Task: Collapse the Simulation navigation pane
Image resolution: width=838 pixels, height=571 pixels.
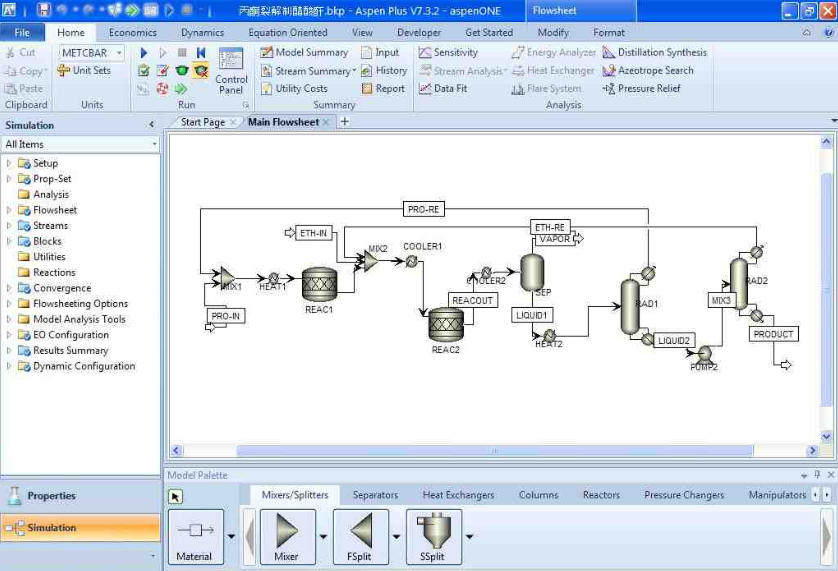Action: point(152,125)
